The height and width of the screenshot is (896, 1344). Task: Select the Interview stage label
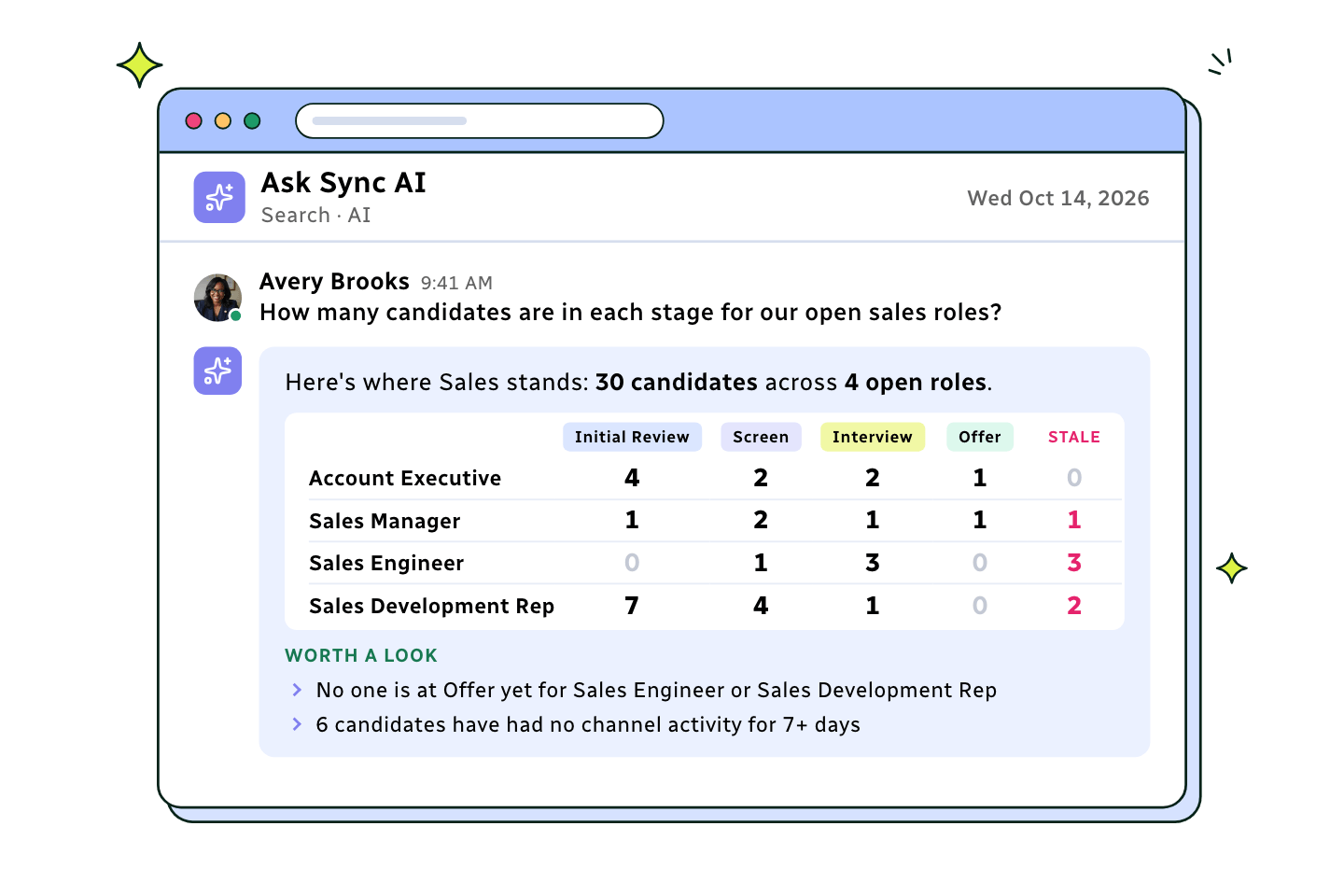(x=873, y=437)
